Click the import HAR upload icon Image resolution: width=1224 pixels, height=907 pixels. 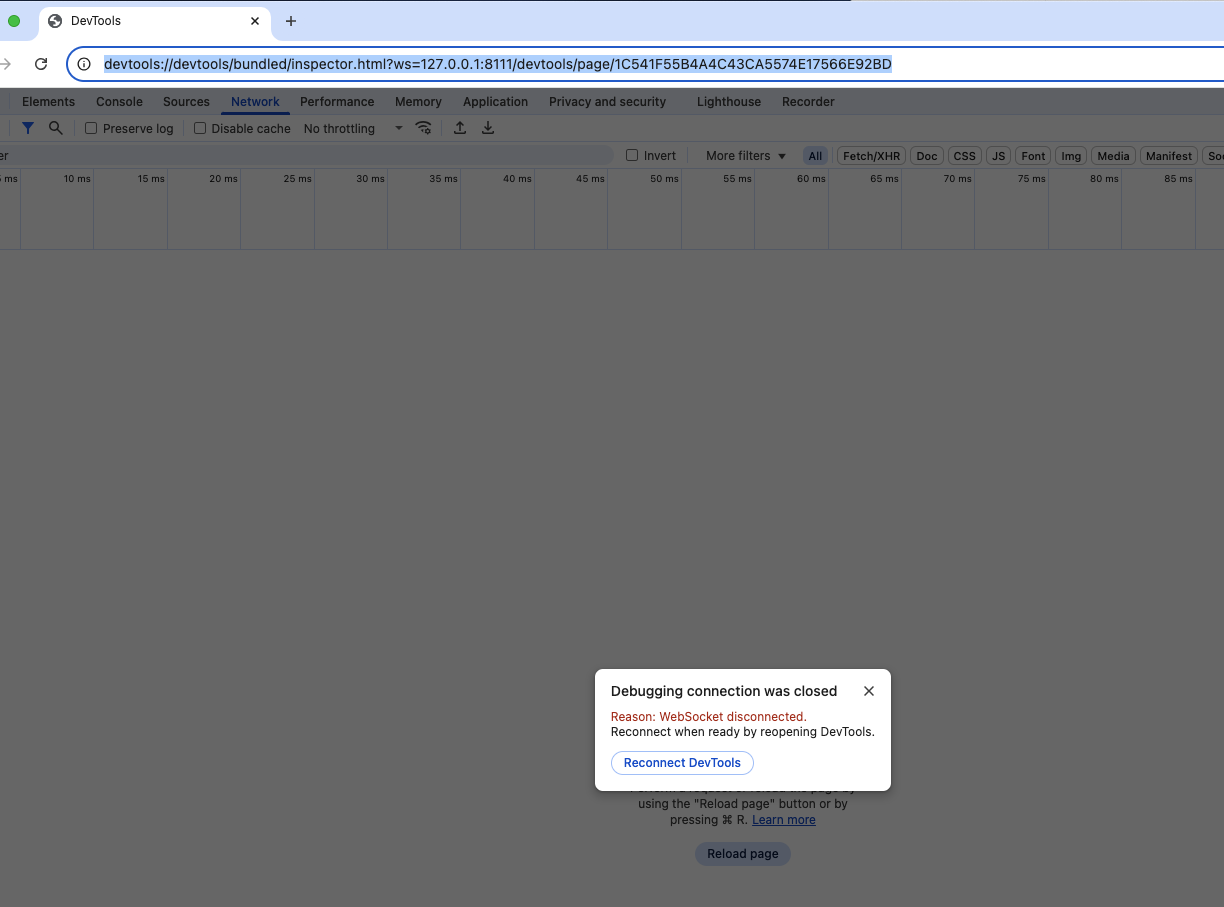460,128
